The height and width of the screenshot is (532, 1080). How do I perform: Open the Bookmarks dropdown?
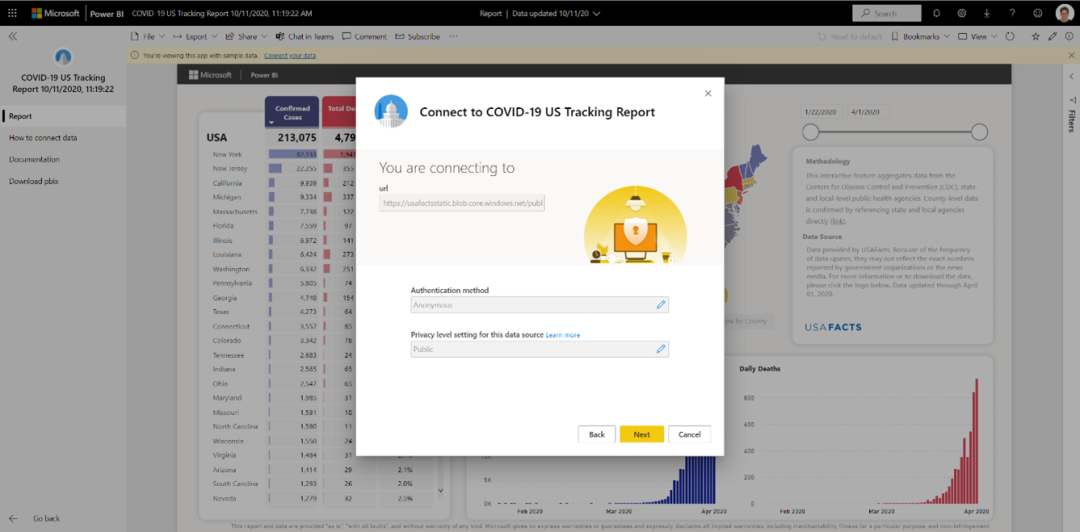[x=921, y=37]
